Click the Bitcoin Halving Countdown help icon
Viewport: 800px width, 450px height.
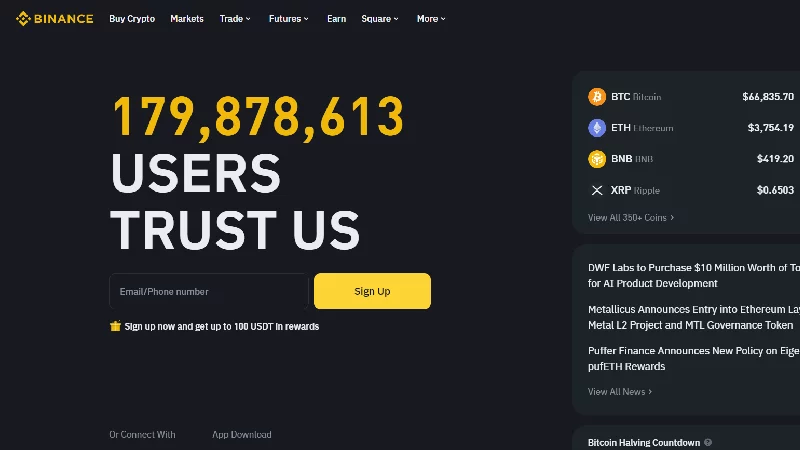(708, 442)
